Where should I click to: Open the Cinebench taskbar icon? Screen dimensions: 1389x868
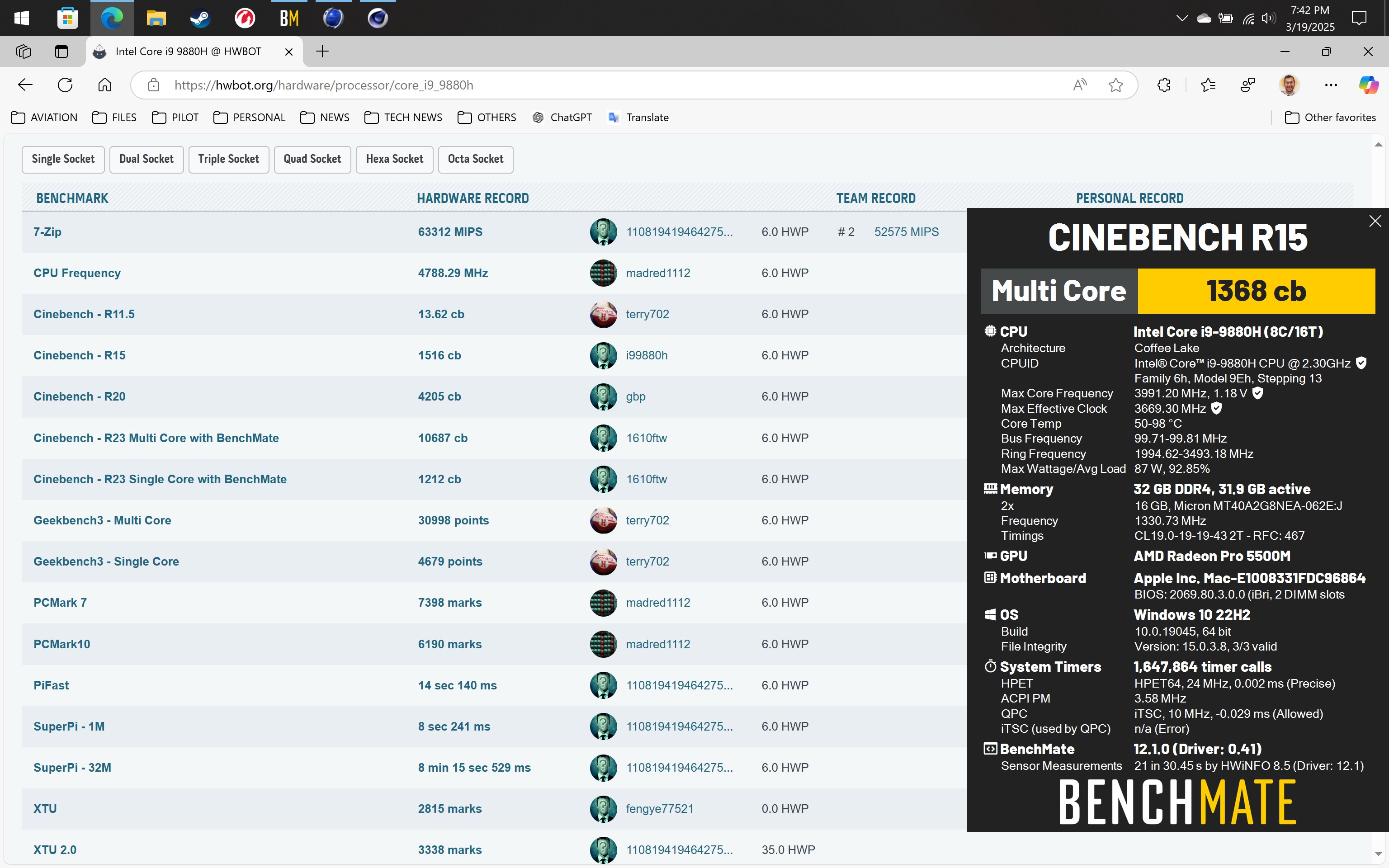point(378,18)
